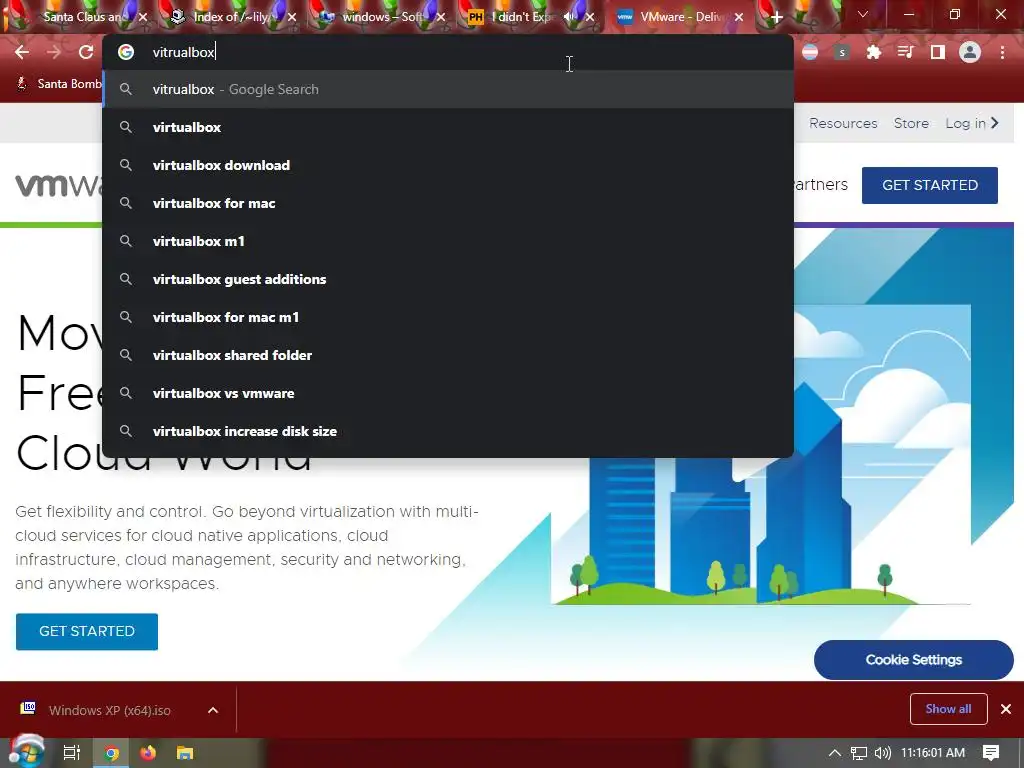
Task: Click the GET STARTED button below the paragraph
Action: (87, 632)
